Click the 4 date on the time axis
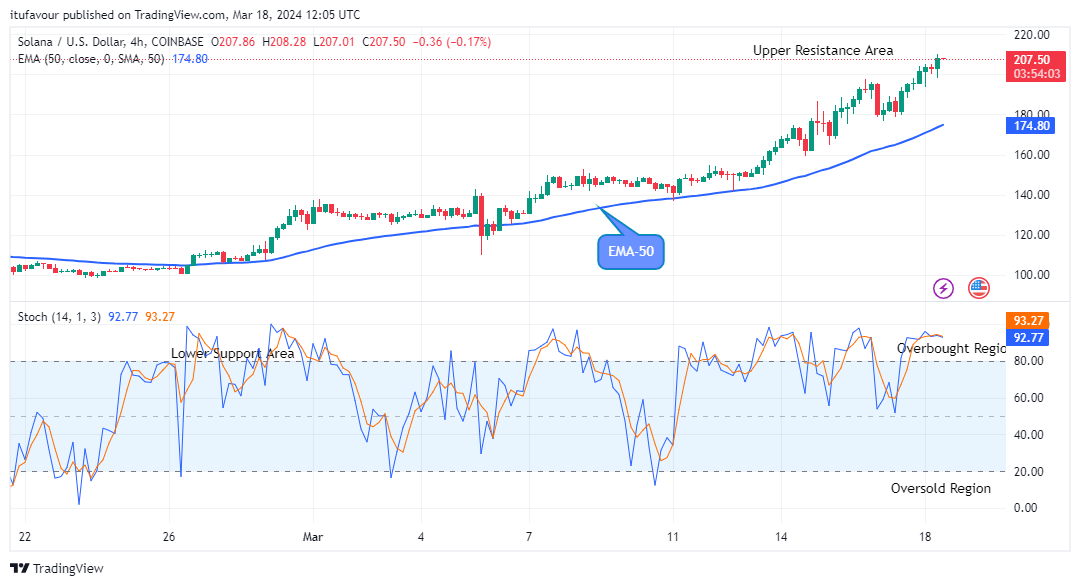Screen dimensions: 1080x586 tap(421, 537)
